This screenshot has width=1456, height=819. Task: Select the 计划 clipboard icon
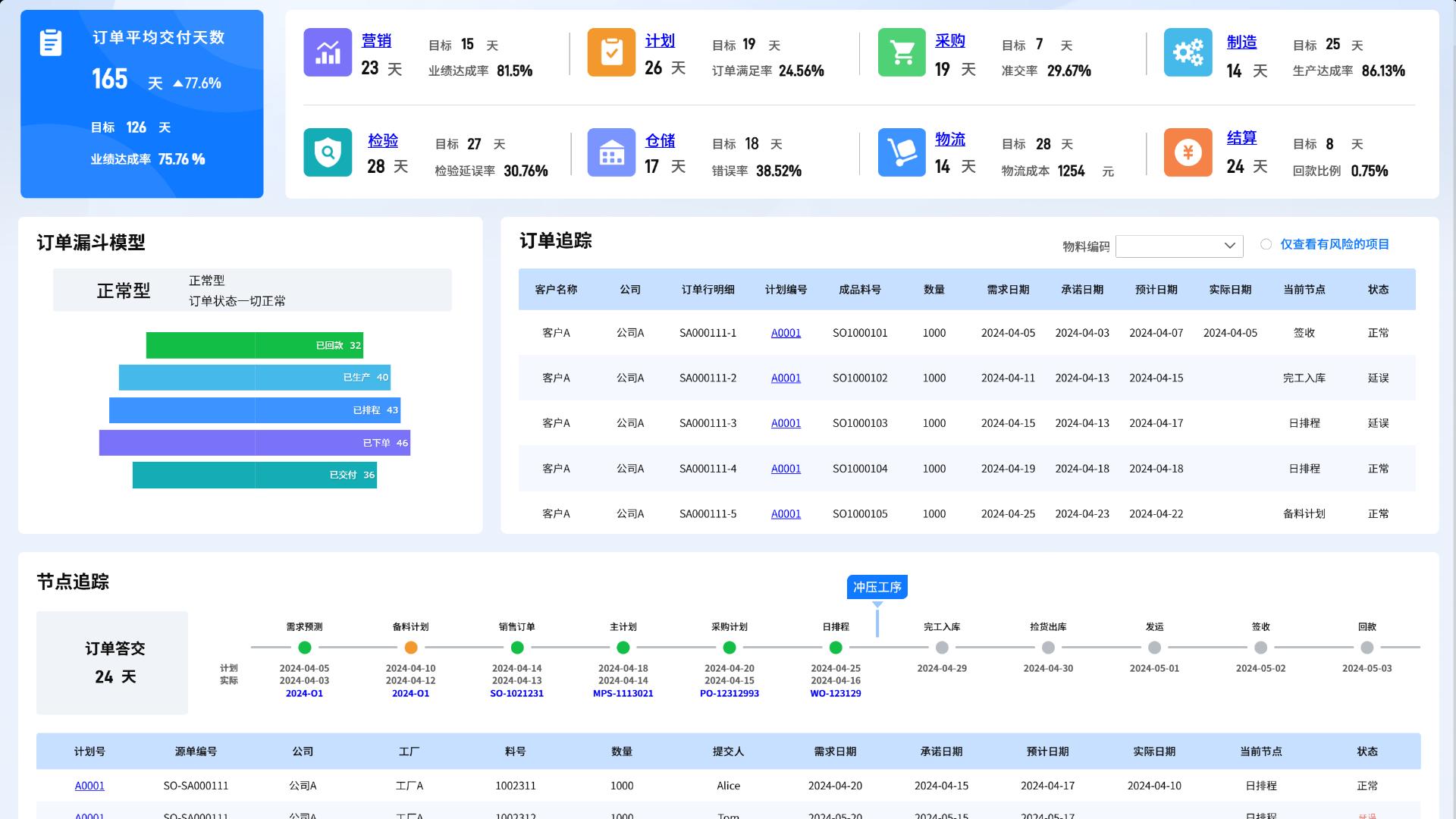click(611, 52)
